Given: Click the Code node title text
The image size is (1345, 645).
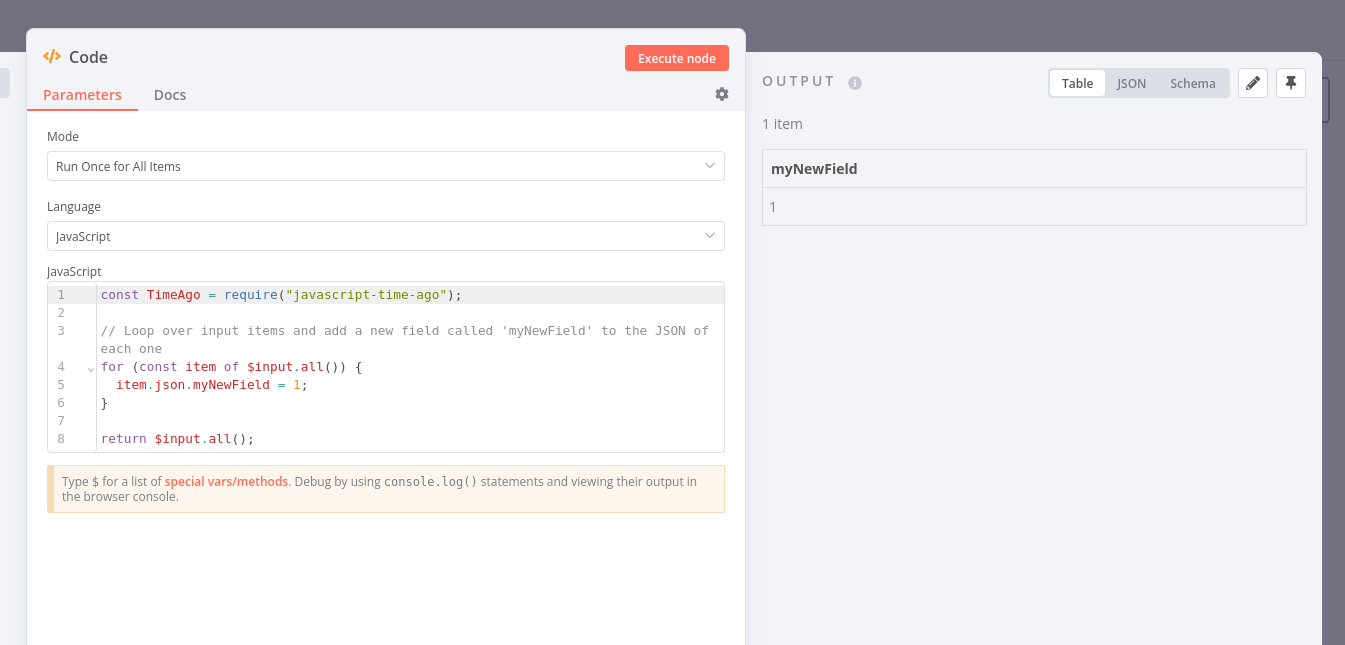Looking at the screenshot, I should point(88,57).
